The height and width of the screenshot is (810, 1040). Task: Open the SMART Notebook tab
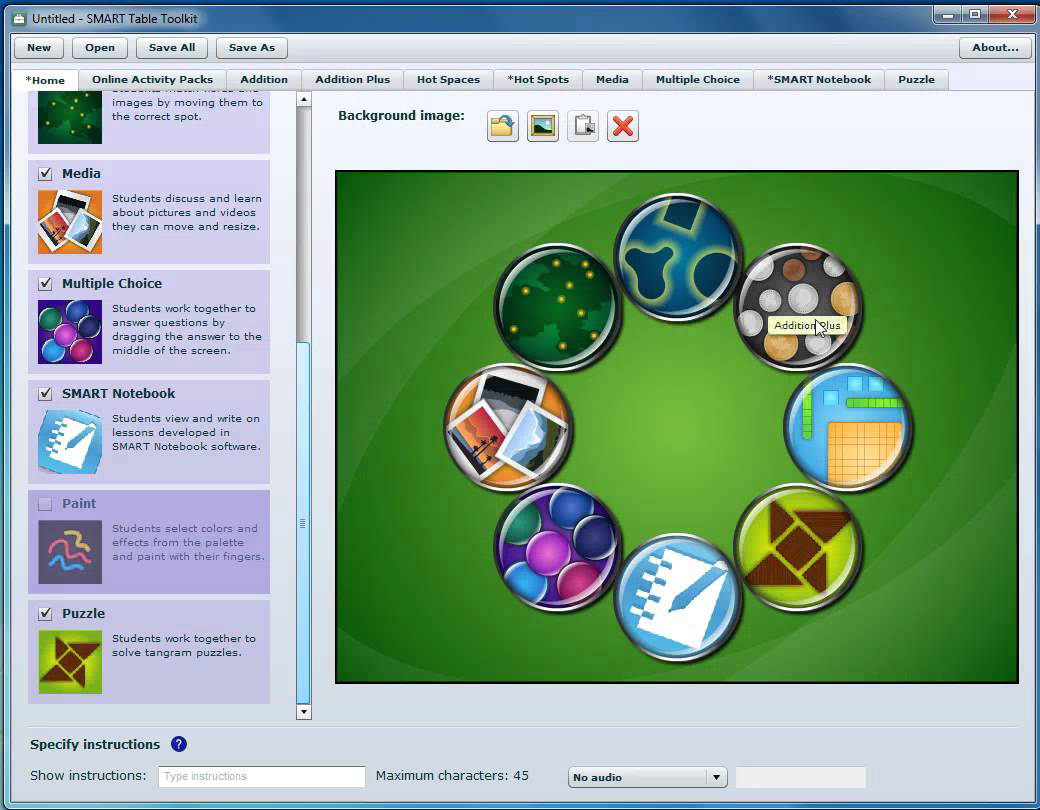click(x=819, y=80)
